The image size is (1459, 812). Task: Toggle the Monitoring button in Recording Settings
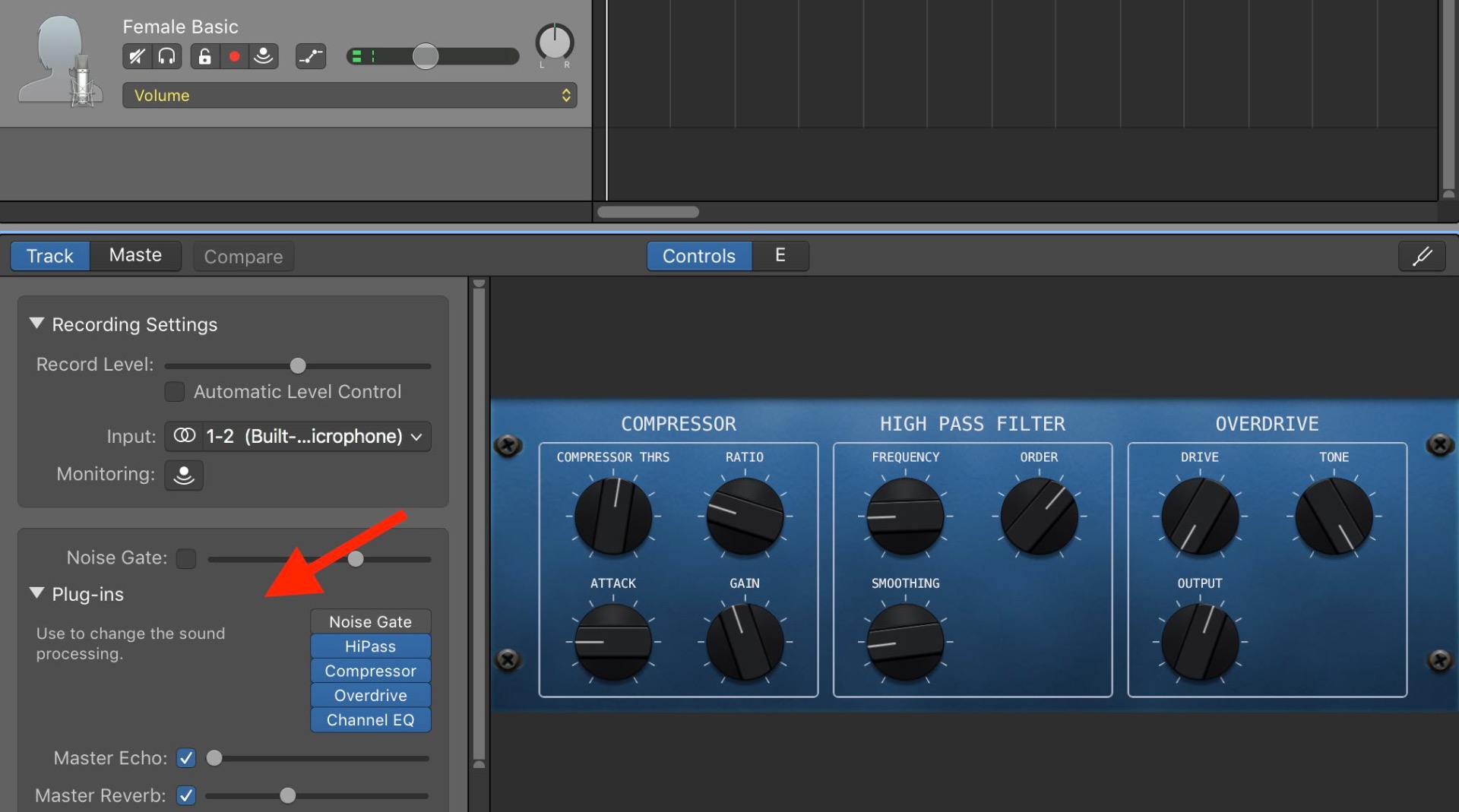pos(184,475)
